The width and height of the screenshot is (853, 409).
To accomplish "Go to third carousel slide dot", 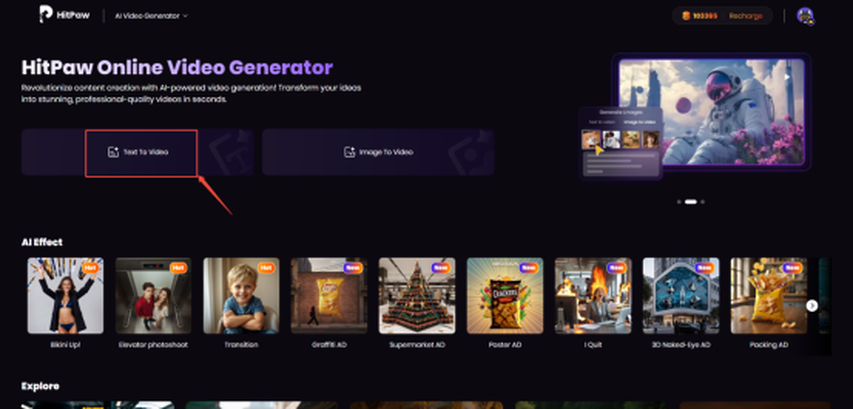I will (x=702, y=202).
